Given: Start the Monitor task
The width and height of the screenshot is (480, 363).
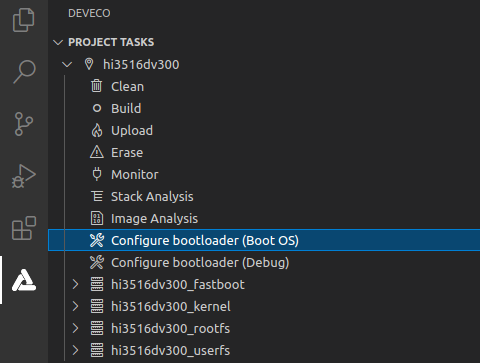Looking at the screenshot, I should tap(135, 174).
